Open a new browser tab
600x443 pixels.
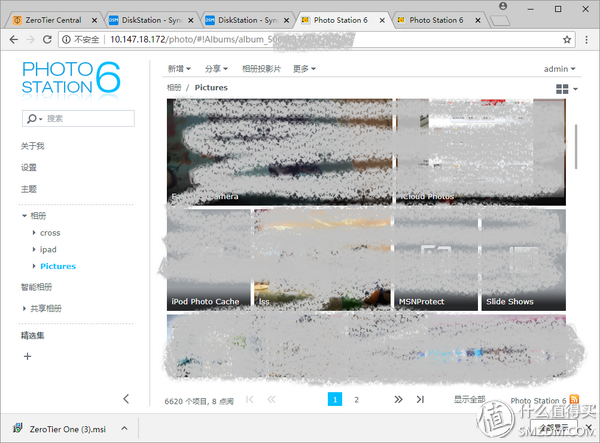(500, 21)
